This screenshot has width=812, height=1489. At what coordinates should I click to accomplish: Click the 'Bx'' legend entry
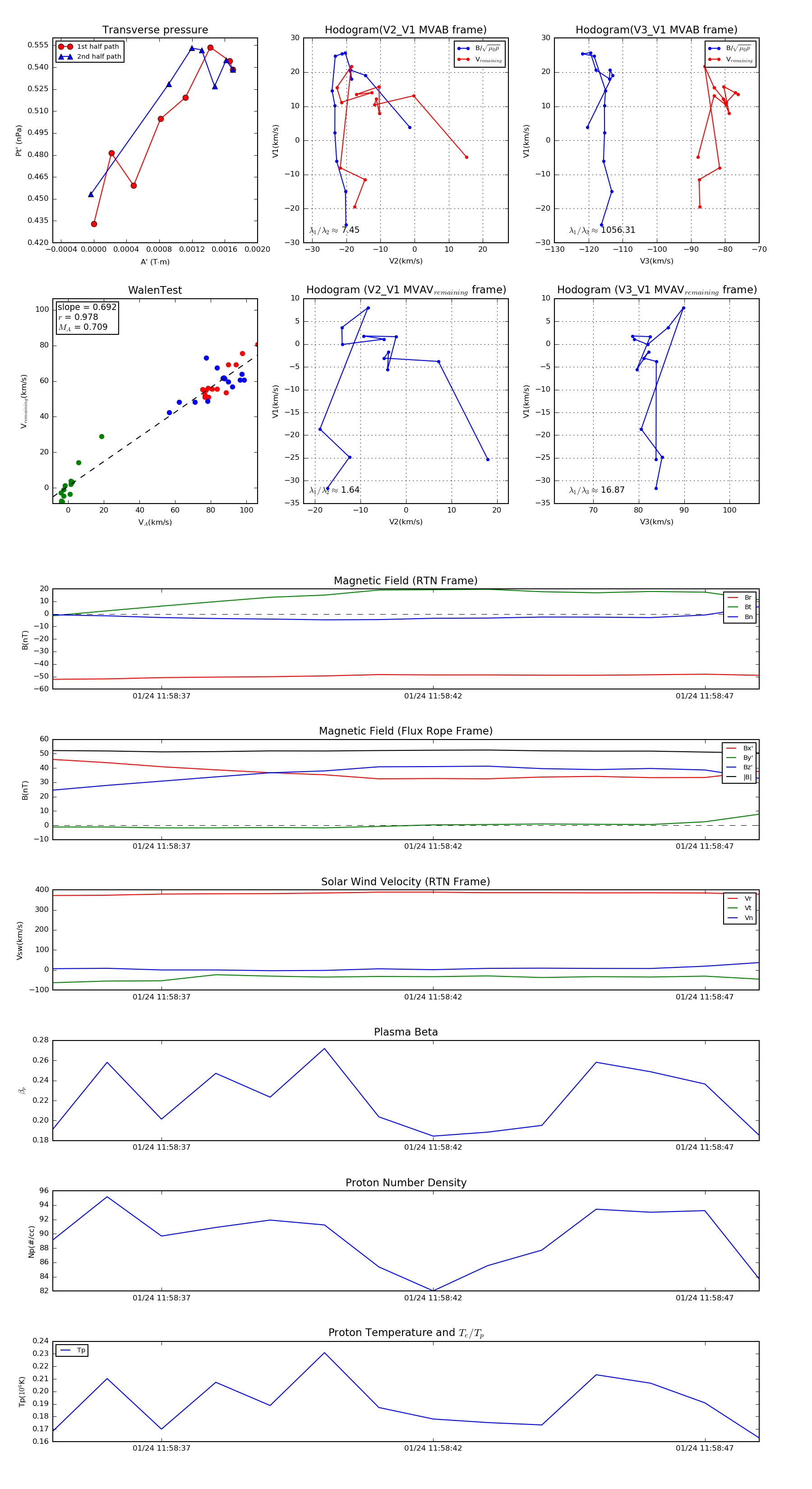[740, 748]
